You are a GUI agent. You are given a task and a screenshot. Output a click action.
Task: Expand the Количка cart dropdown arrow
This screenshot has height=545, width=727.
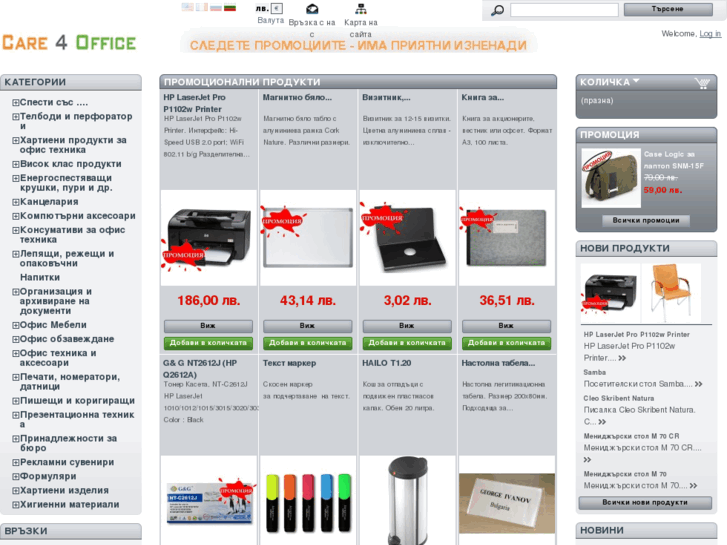pos(636,81)
